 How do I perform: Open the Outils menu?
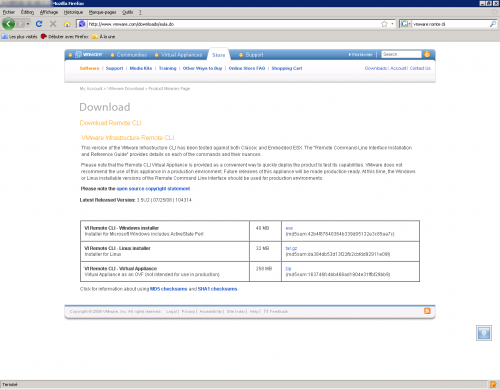[x=127, y=12]
